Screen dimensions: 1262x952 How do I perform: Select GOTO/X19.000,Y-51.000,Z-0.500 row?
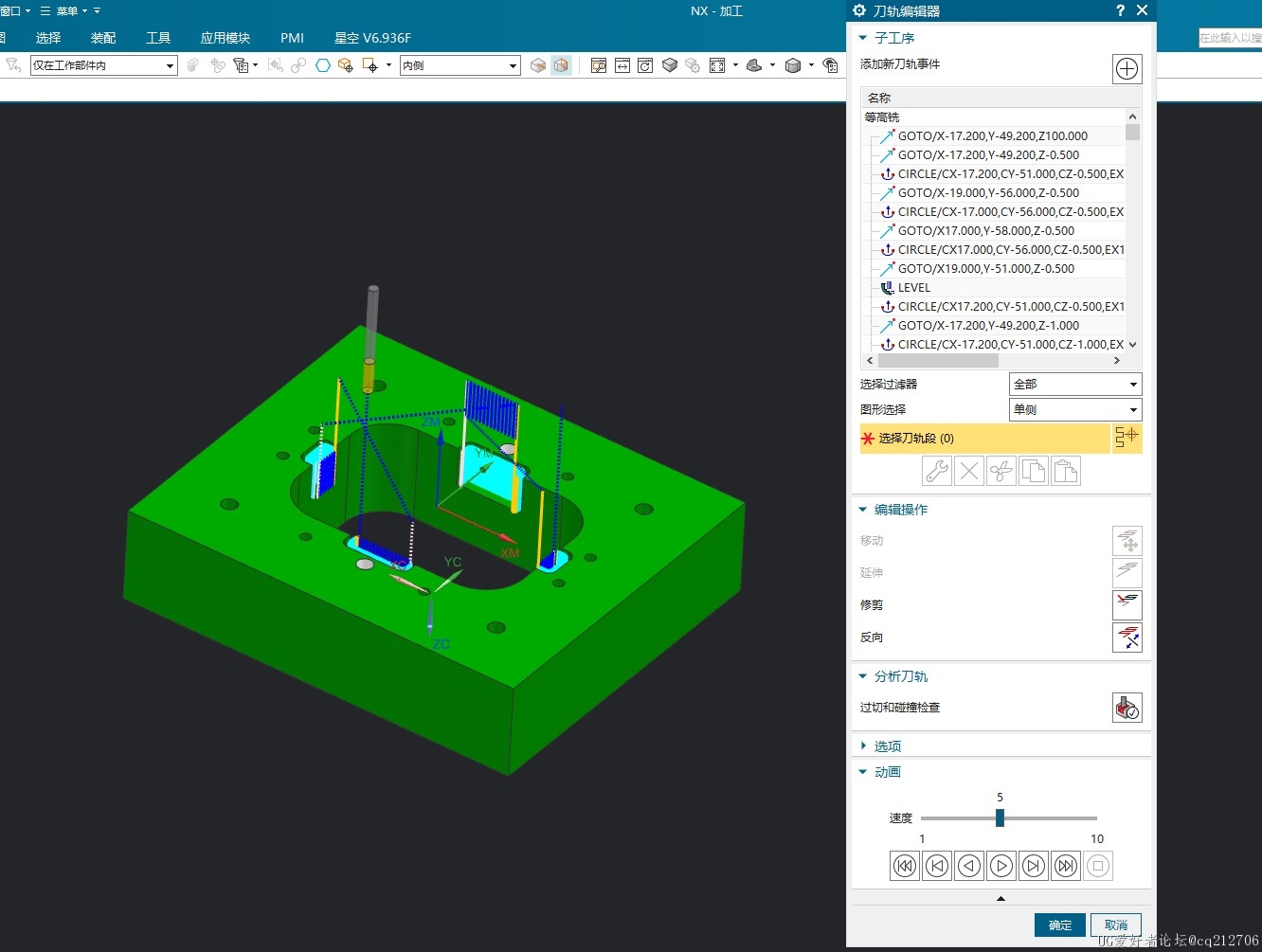[993, 269]
